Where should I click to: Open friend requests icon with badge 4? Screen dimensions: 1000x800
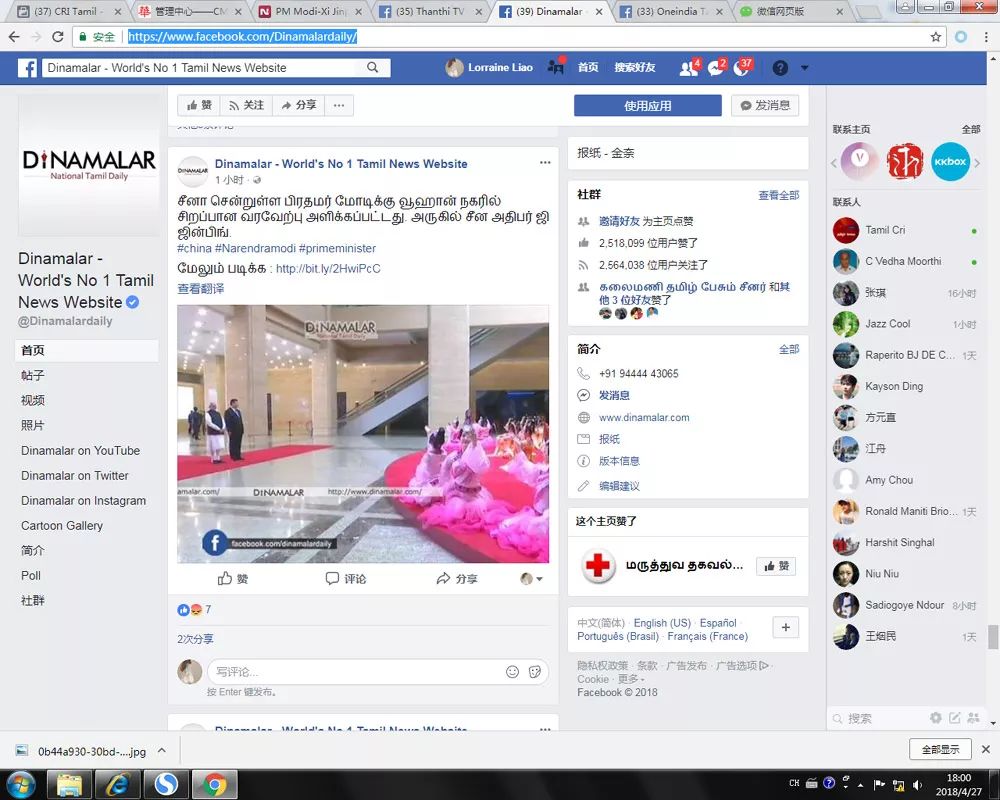click(x=688, y=68)
